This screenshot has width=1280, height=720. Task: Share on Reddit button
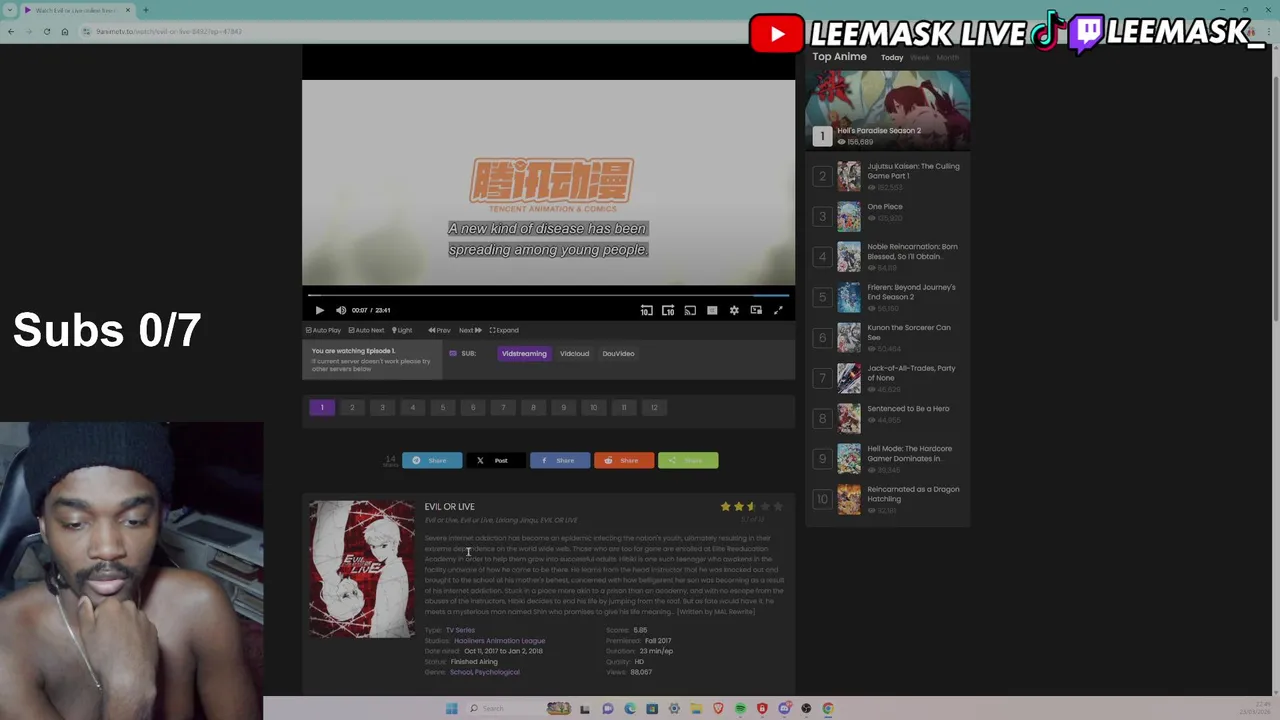pyautogui.click(x=624, y=461)
